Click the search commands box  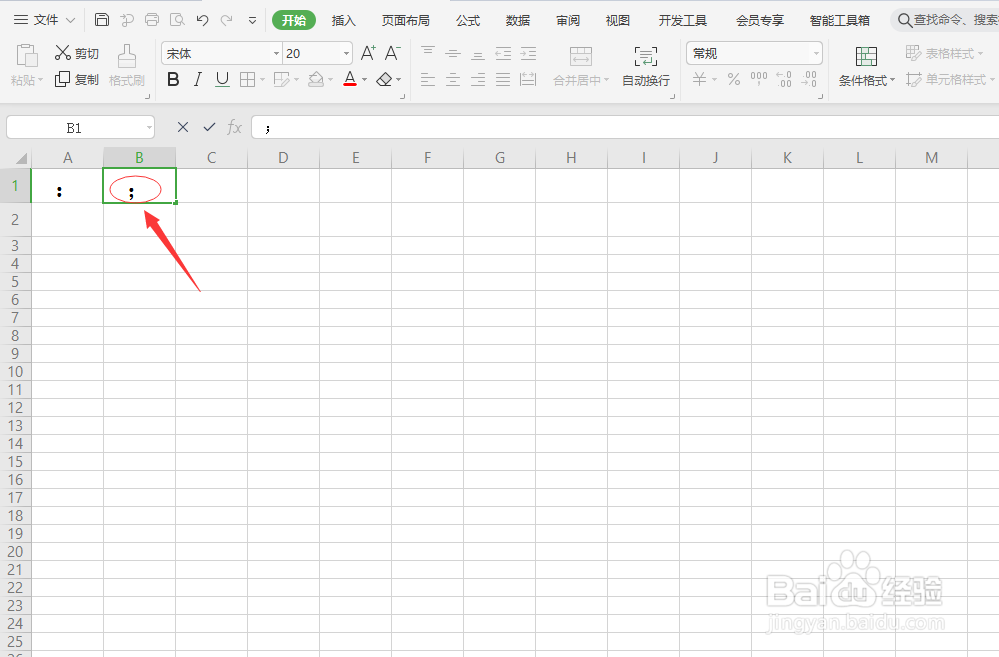[x=945, y=20]
